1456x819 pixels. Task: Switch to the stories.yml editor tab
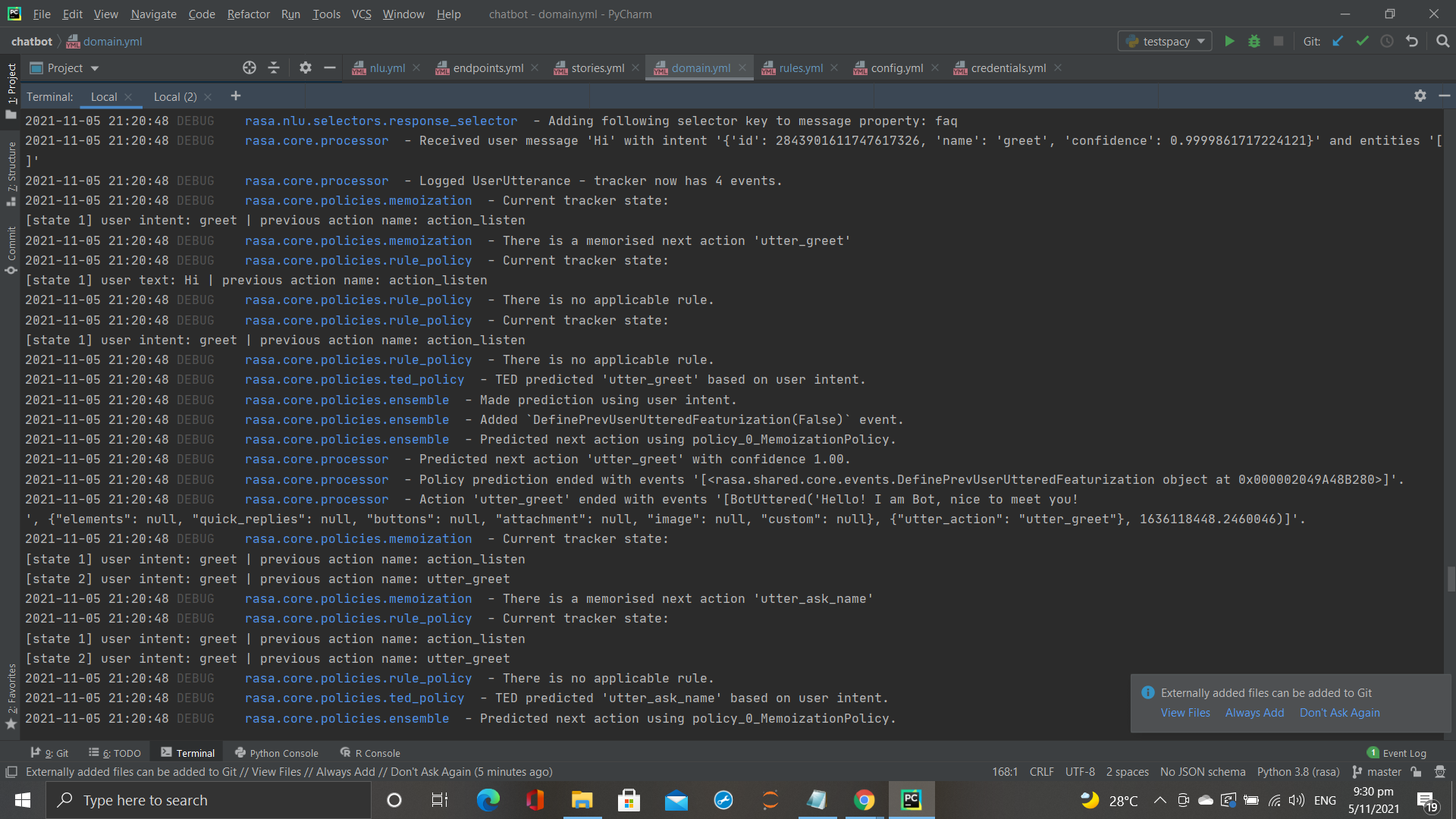tap(597, 67)
